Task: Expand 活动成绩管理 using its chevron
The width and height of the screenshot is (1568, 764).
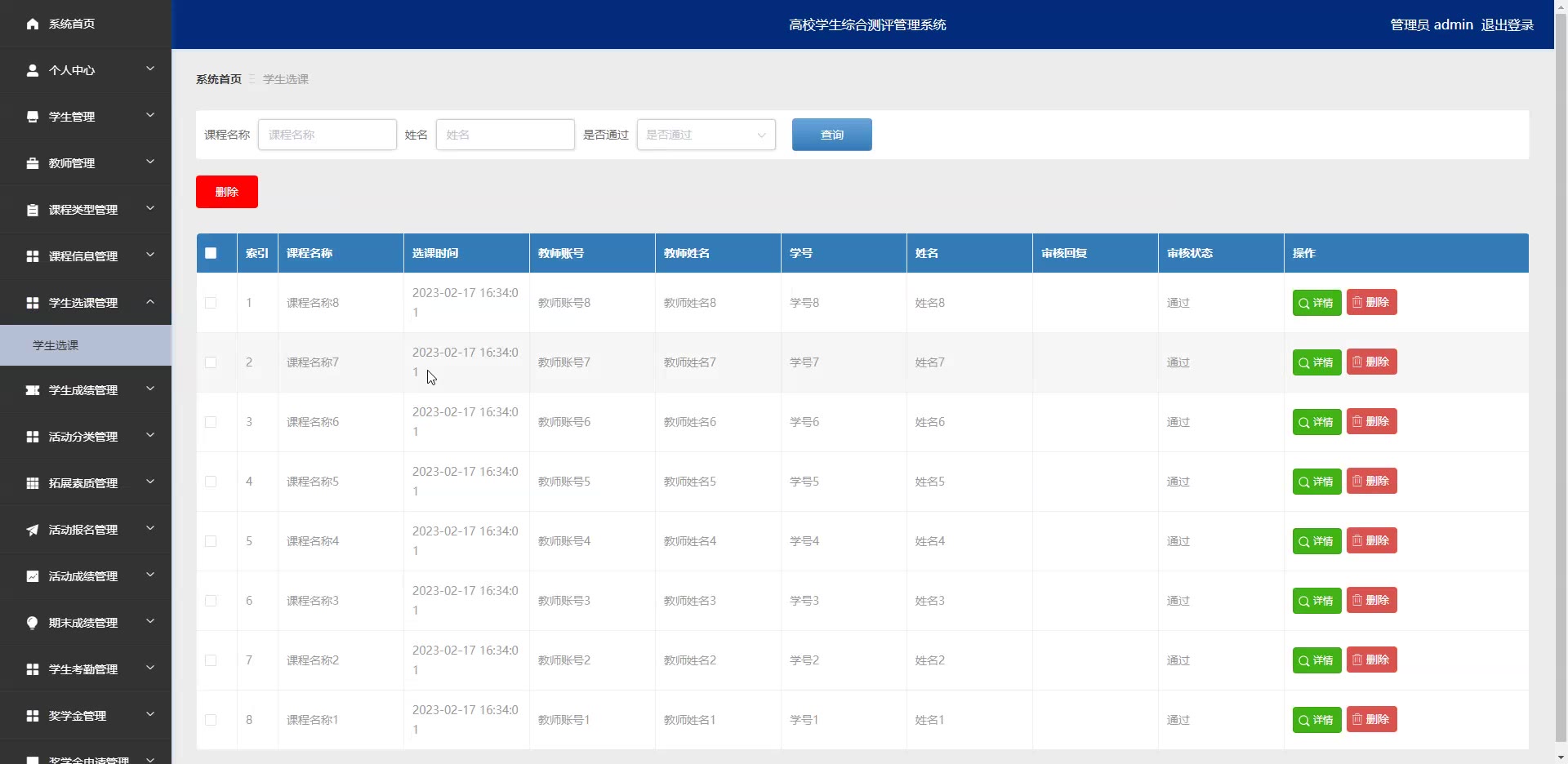Action: click(x=150, y=575)
